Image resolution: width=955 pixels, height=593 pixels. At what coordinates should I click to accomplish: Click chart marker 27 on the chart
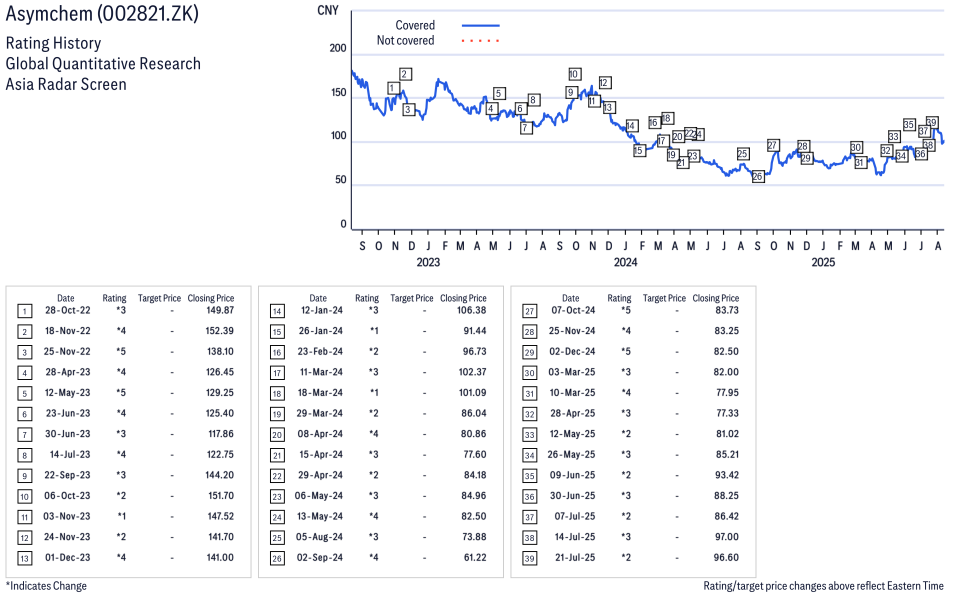click(772, 146)
